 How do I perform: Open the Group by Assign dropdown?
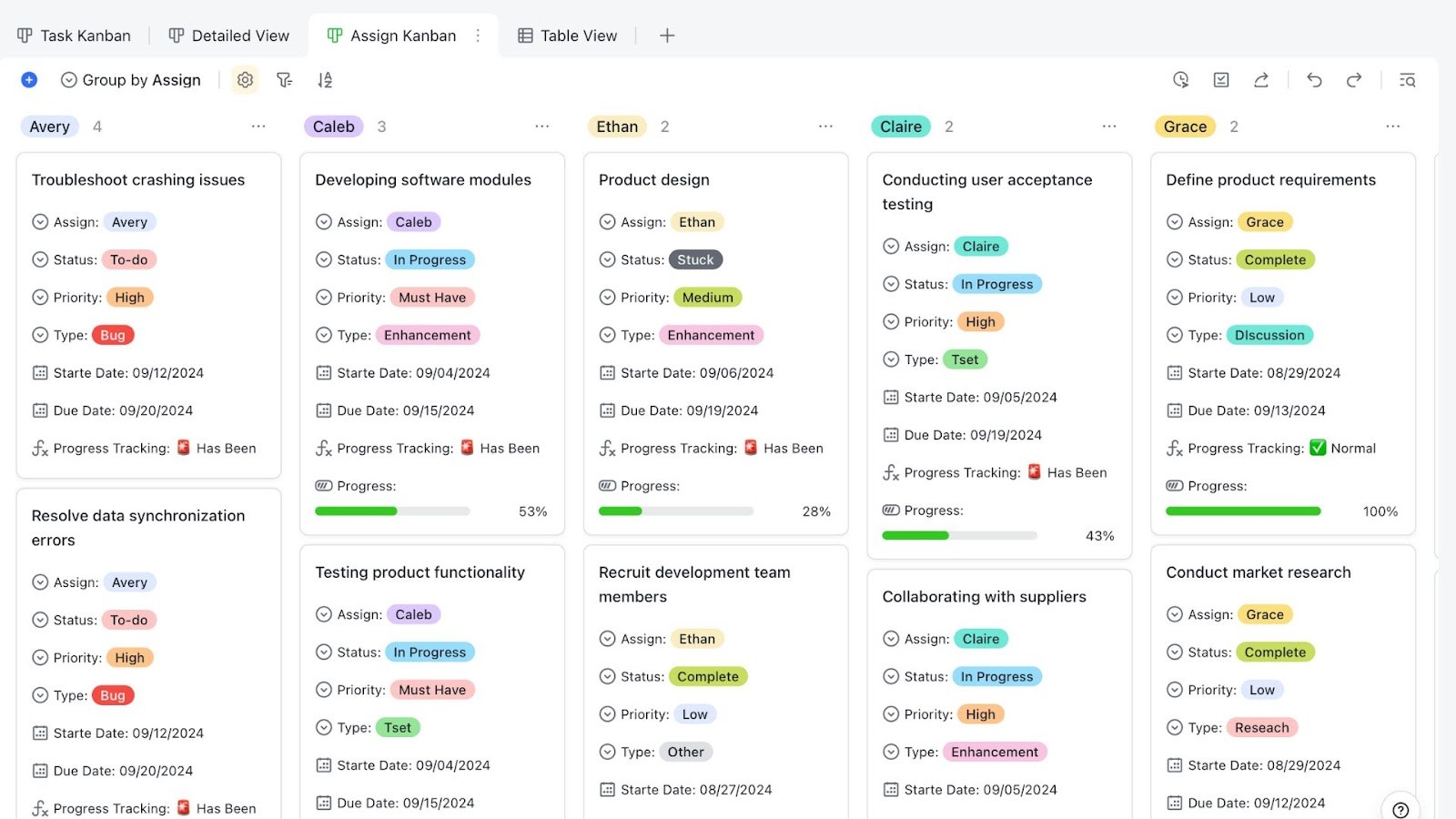[x=130, y=80]
